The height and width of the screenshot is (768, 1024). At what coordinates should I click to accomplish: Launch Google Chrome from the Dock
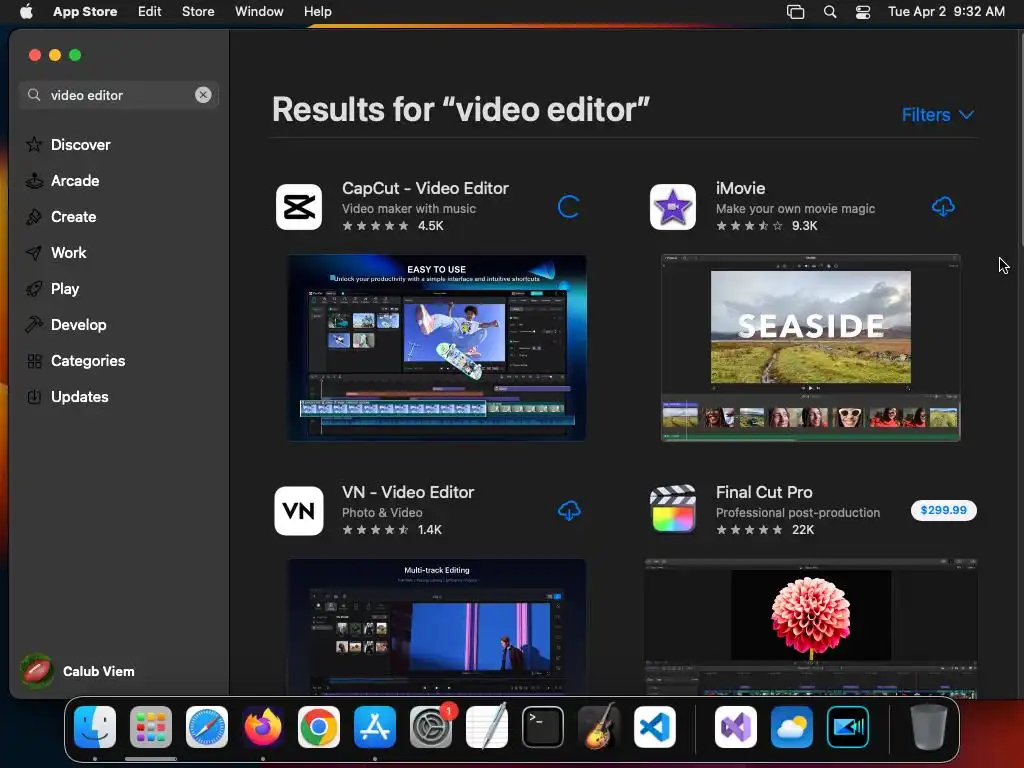pyautogui.click(x=319, y=727)
